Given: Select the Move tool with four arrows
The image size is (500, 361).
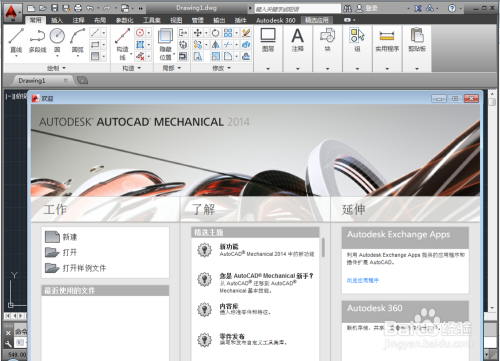Looking at the screenshot, I should (198, 33).
